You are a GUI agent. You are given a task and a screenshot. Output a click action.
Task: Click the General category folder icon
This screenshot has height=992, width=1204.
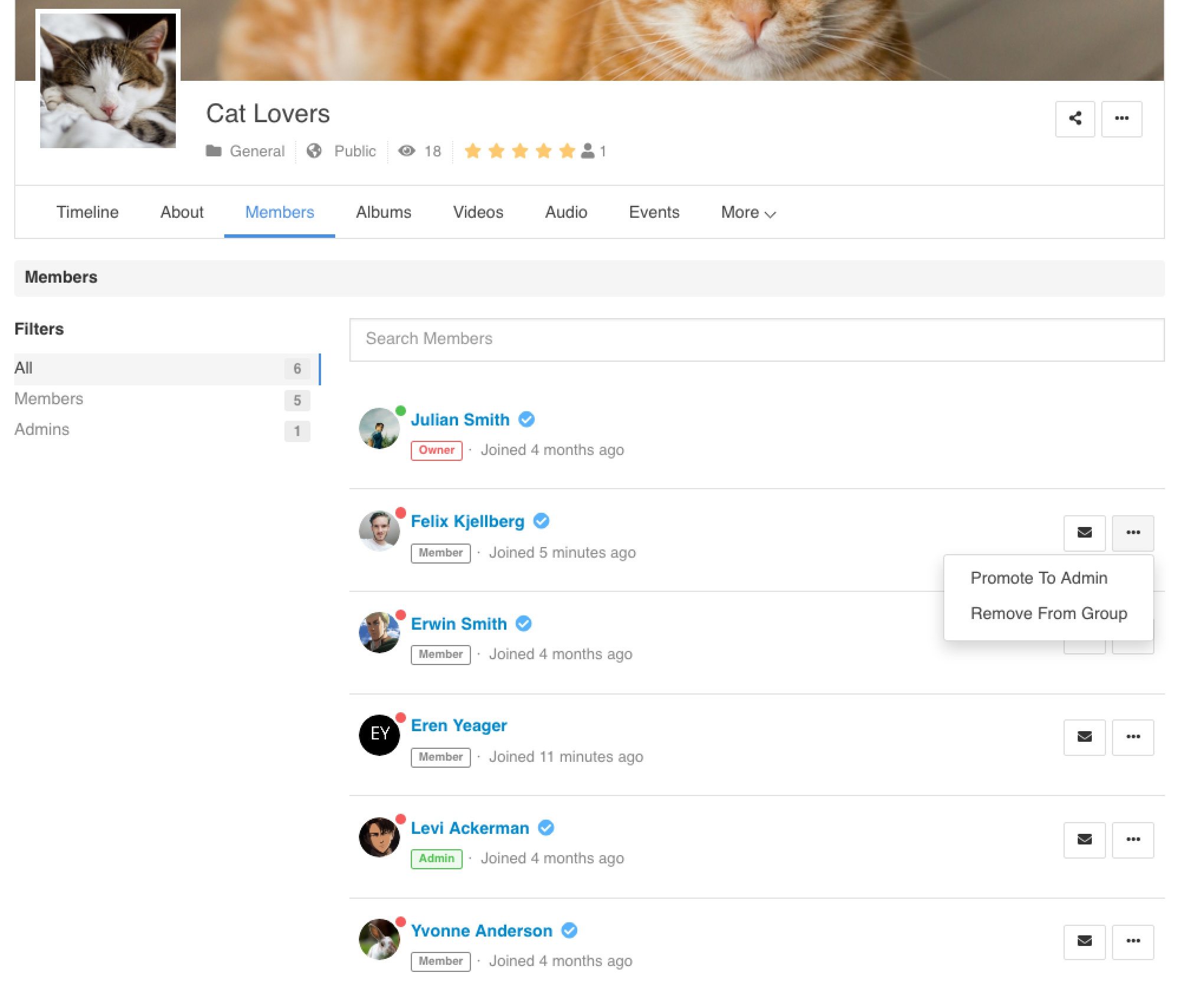(x=213, y=151)
